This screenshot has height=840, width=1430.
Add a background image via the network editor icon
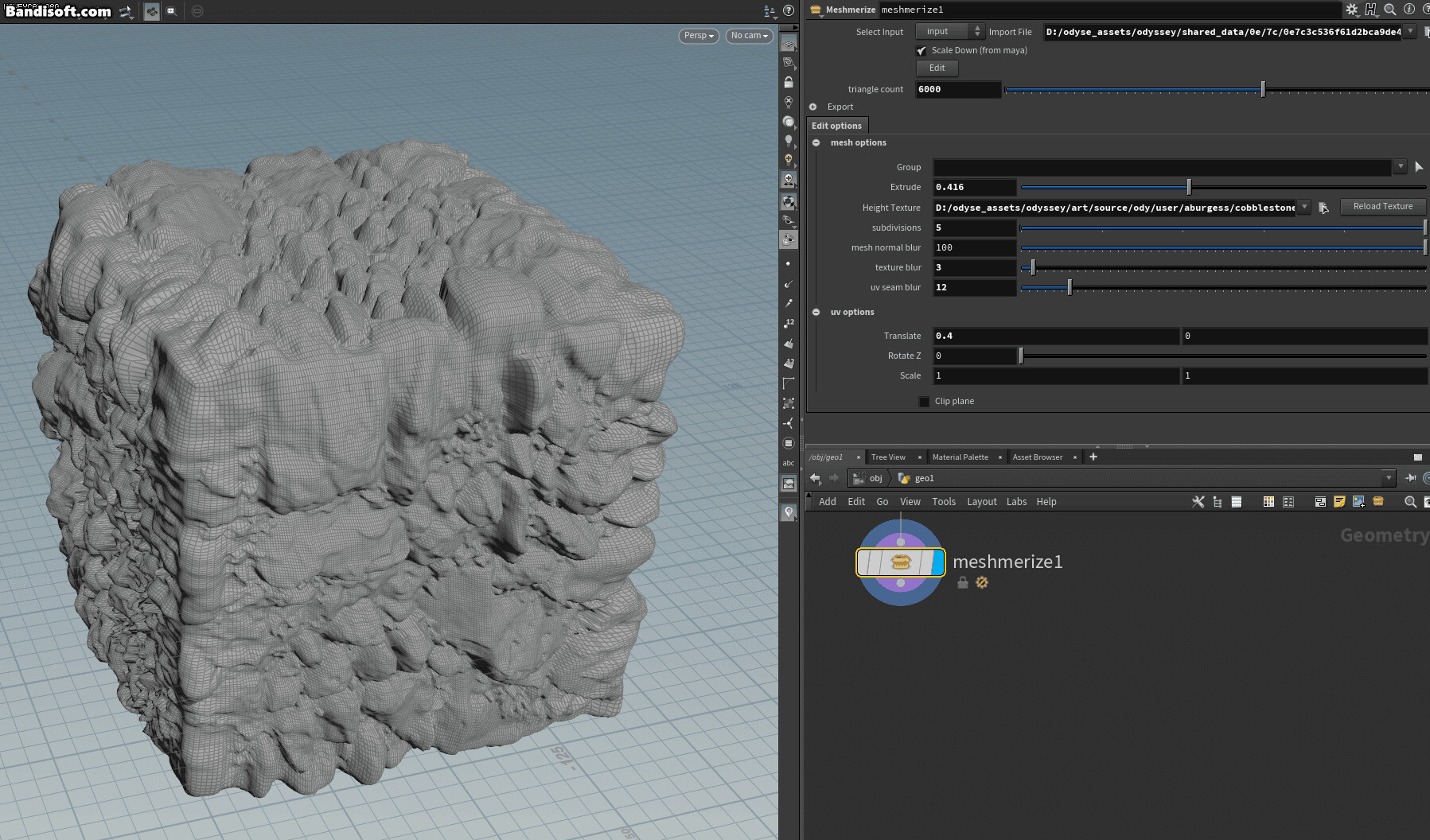coord(1358,502)
